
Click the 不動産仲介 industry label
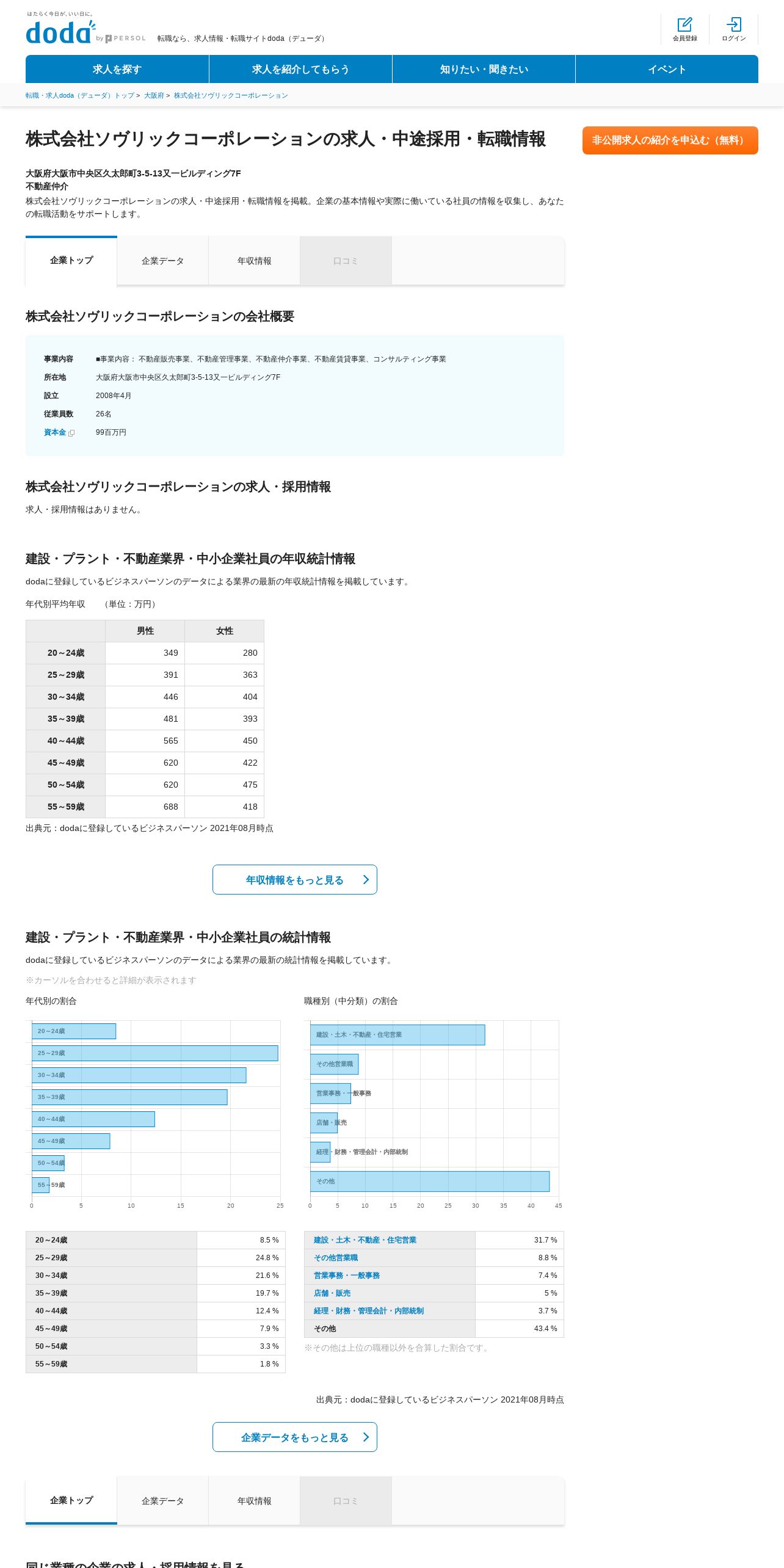pyautogui.click(x=47, y=186)
